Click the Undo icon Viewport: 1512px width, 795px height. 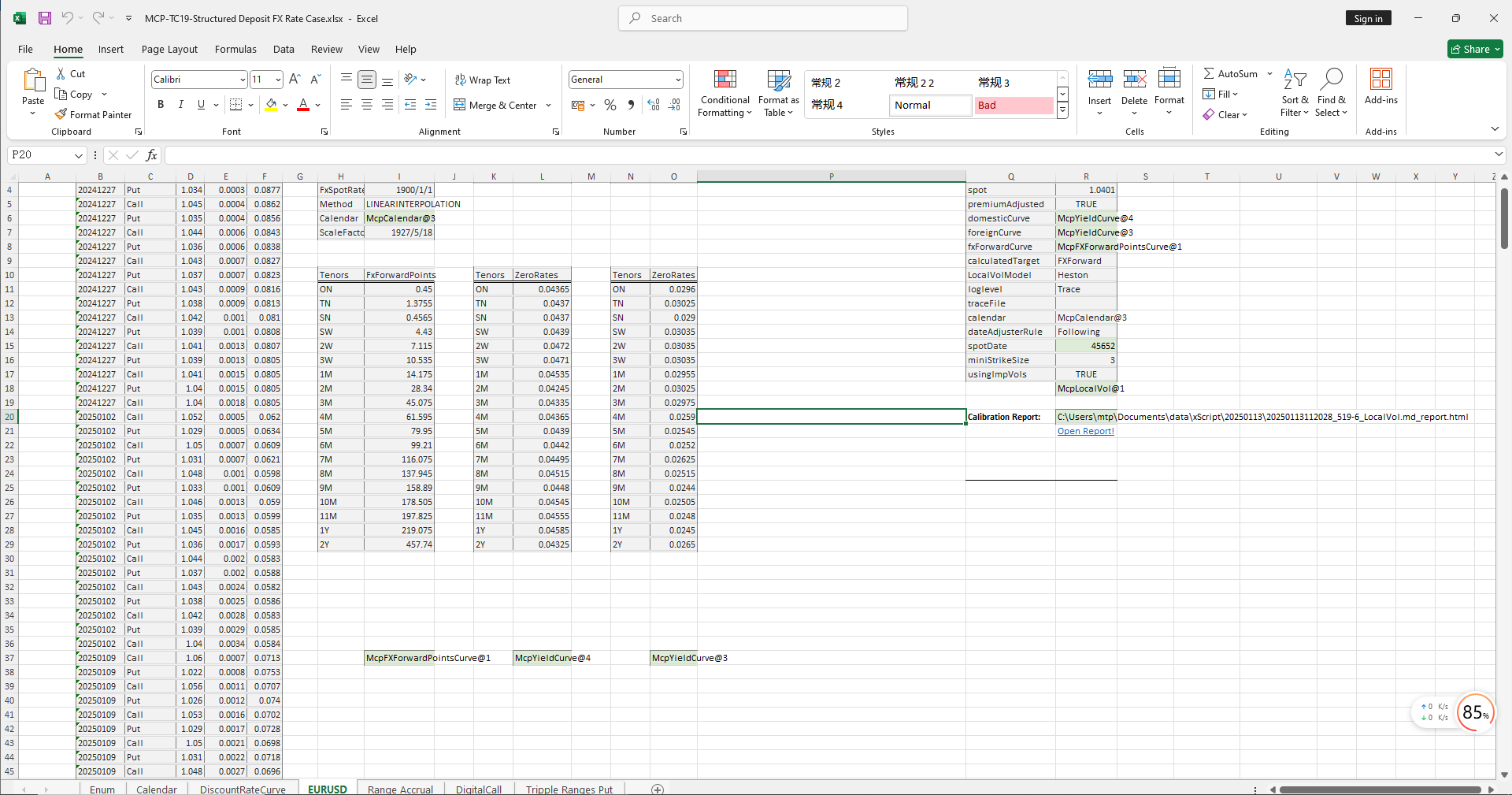(x=68, y=18)
